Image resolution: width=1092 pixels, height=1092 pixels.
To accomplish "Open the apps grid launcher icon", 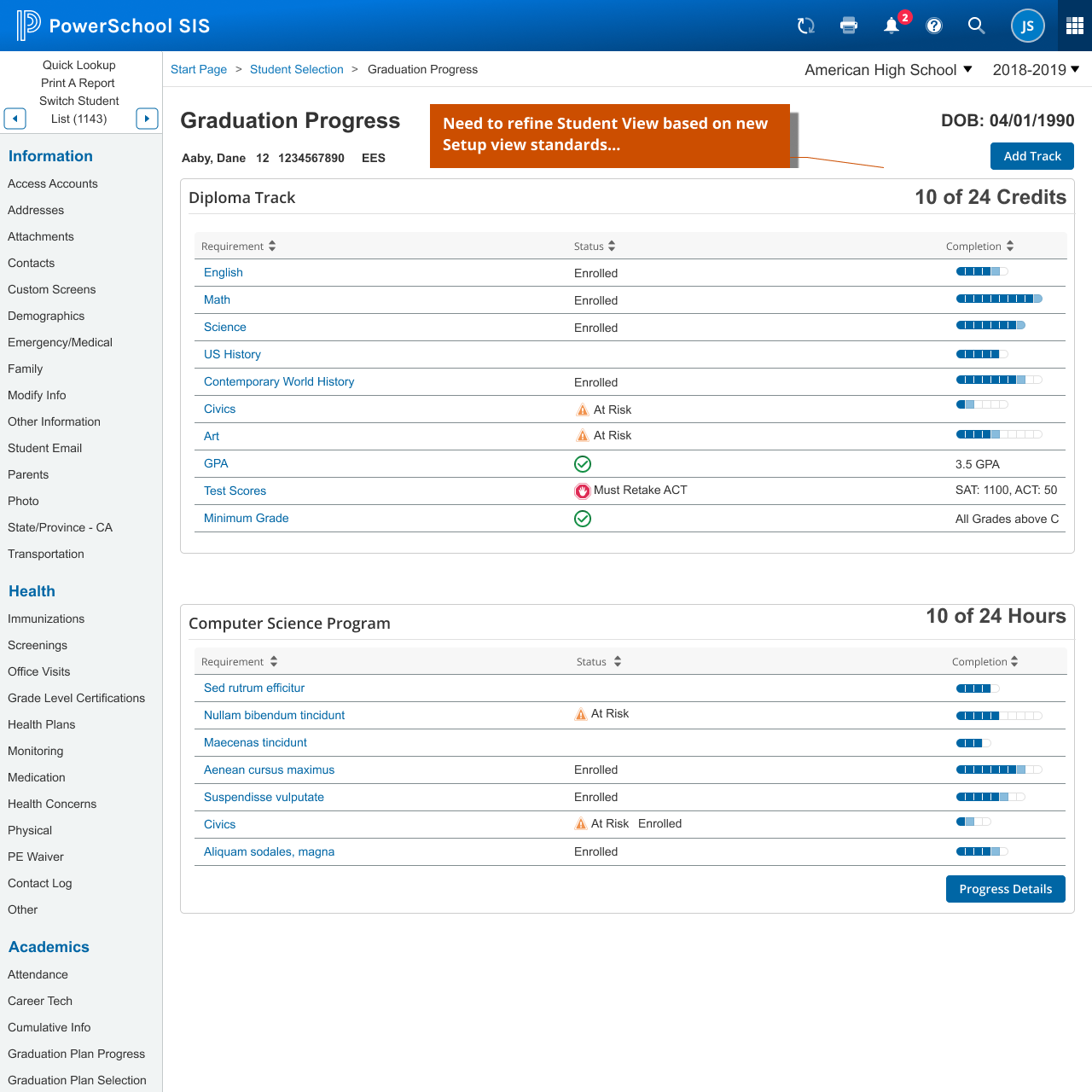I will 1074,26.
